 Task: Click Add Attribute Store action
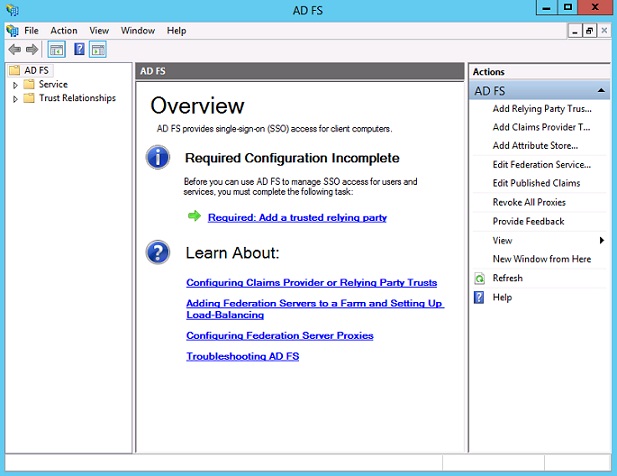[x=535, y=146]
